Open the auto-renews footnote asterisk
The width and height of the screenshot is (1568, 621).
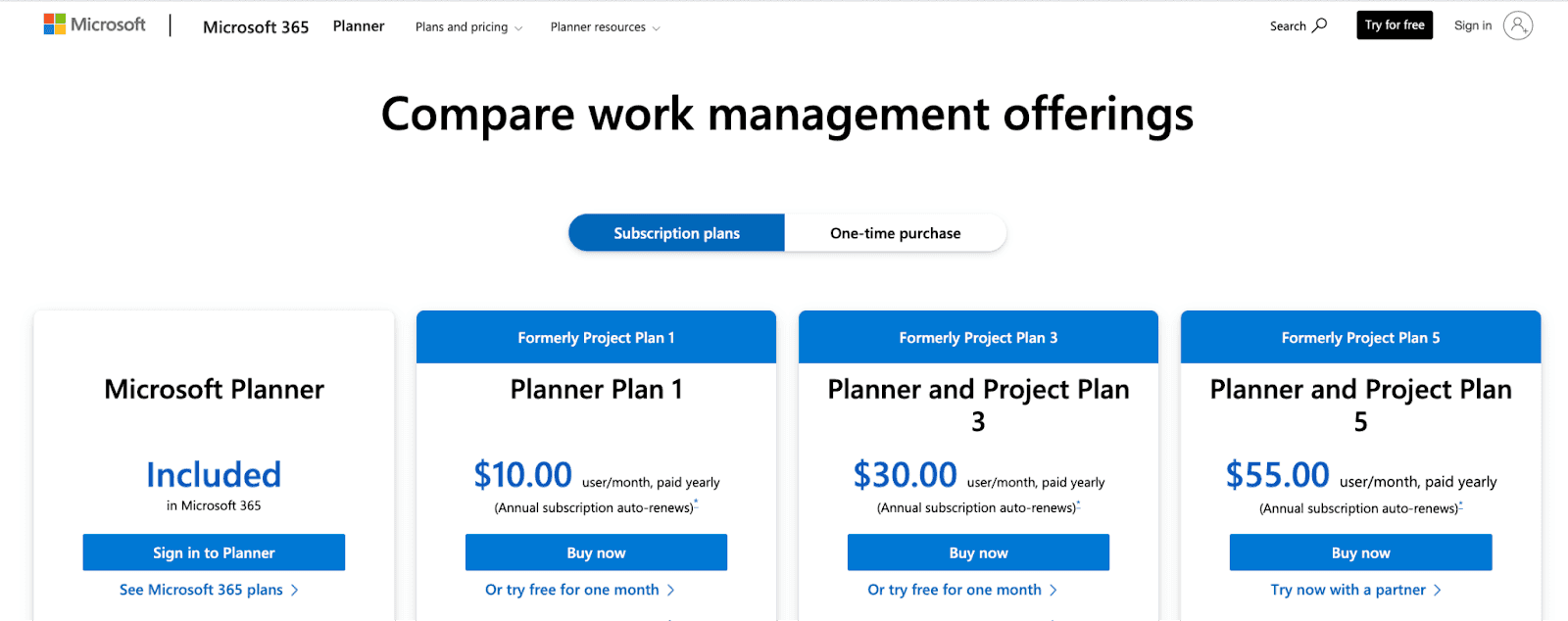tap(696, 502)
